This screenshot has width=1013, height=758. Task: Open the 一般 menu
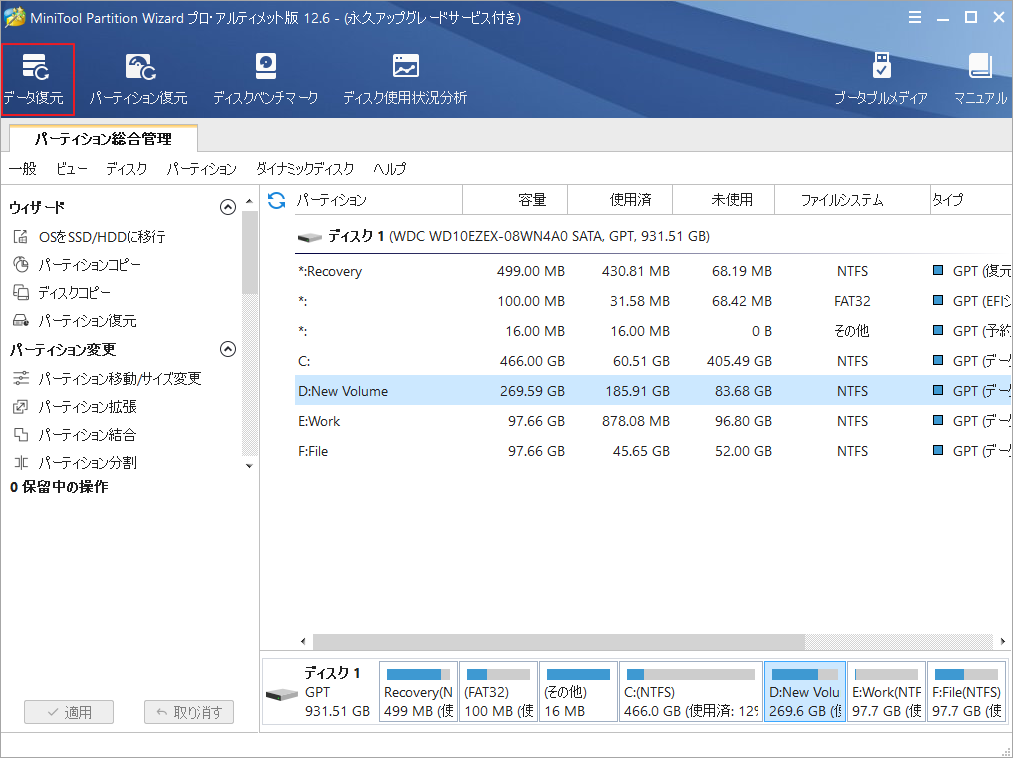tap(22, 169)
